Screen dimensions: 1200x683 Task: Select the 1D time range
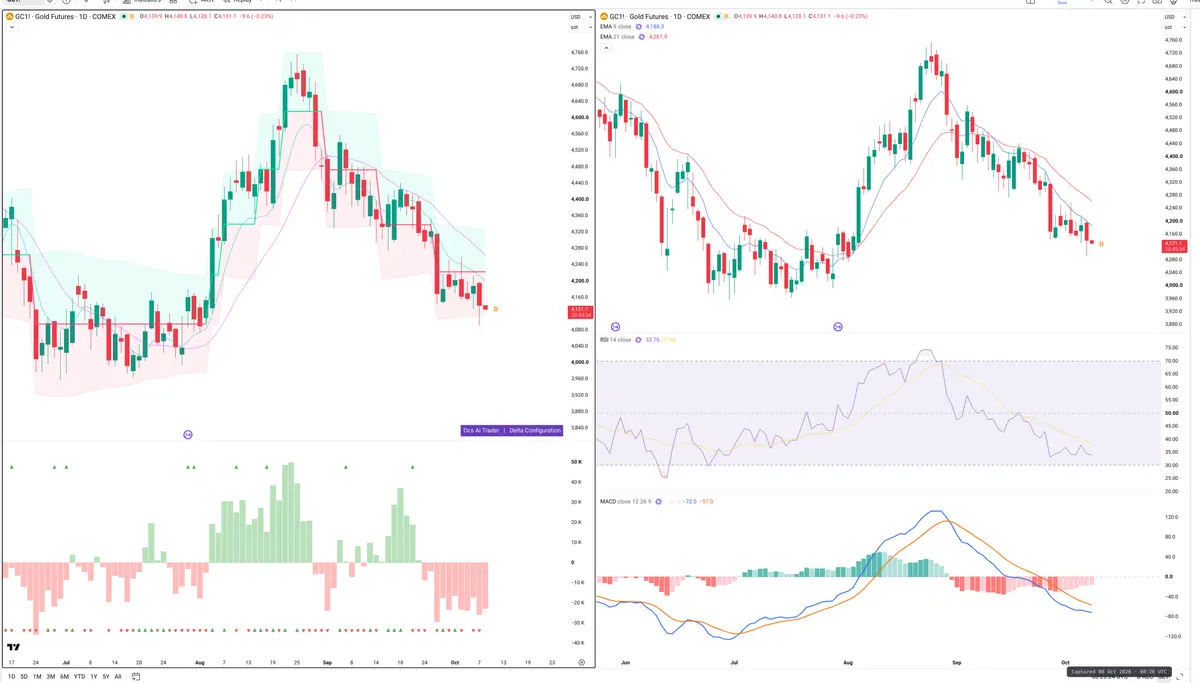pos(12,677)
